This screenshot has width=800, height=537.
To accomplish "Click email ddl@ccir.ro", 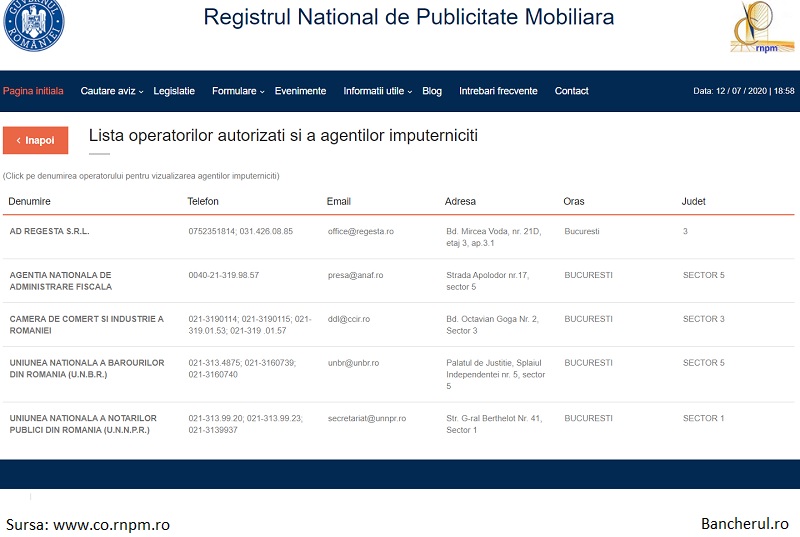I will pos(349,319).
